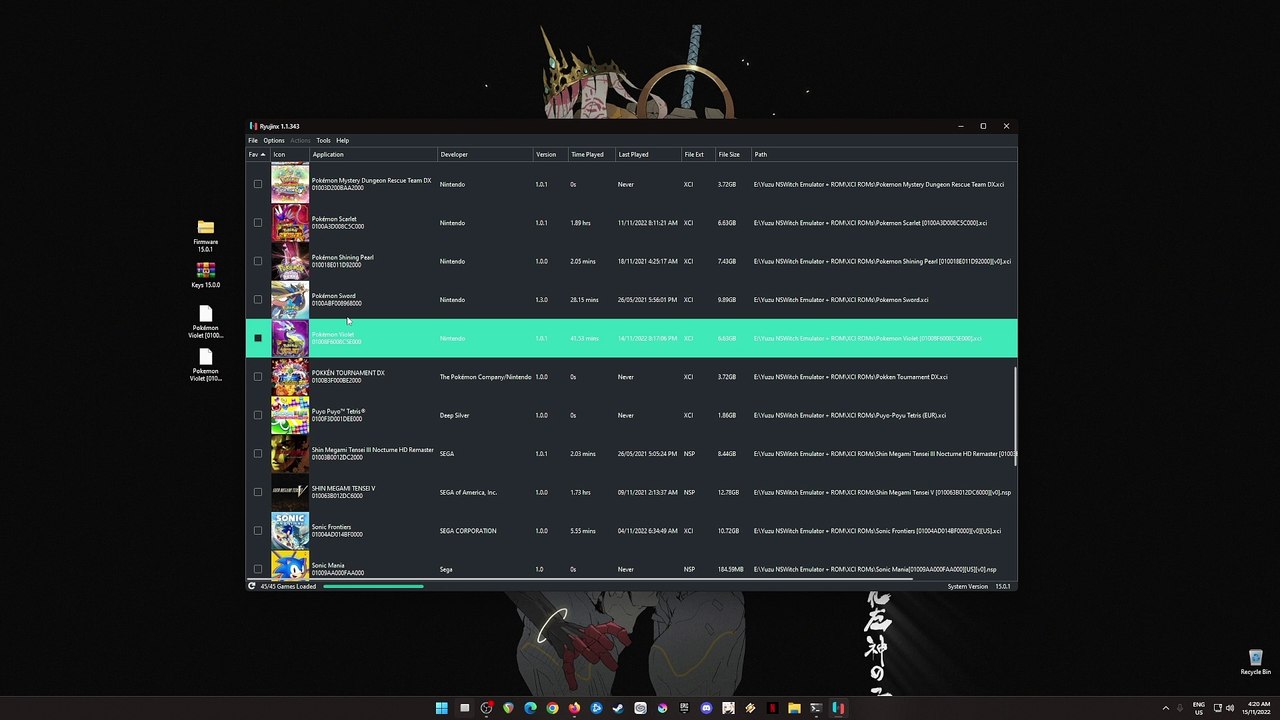
Task: Toggle favorite checkbox for Pokémon Scarlet
Action: (258, 222)
